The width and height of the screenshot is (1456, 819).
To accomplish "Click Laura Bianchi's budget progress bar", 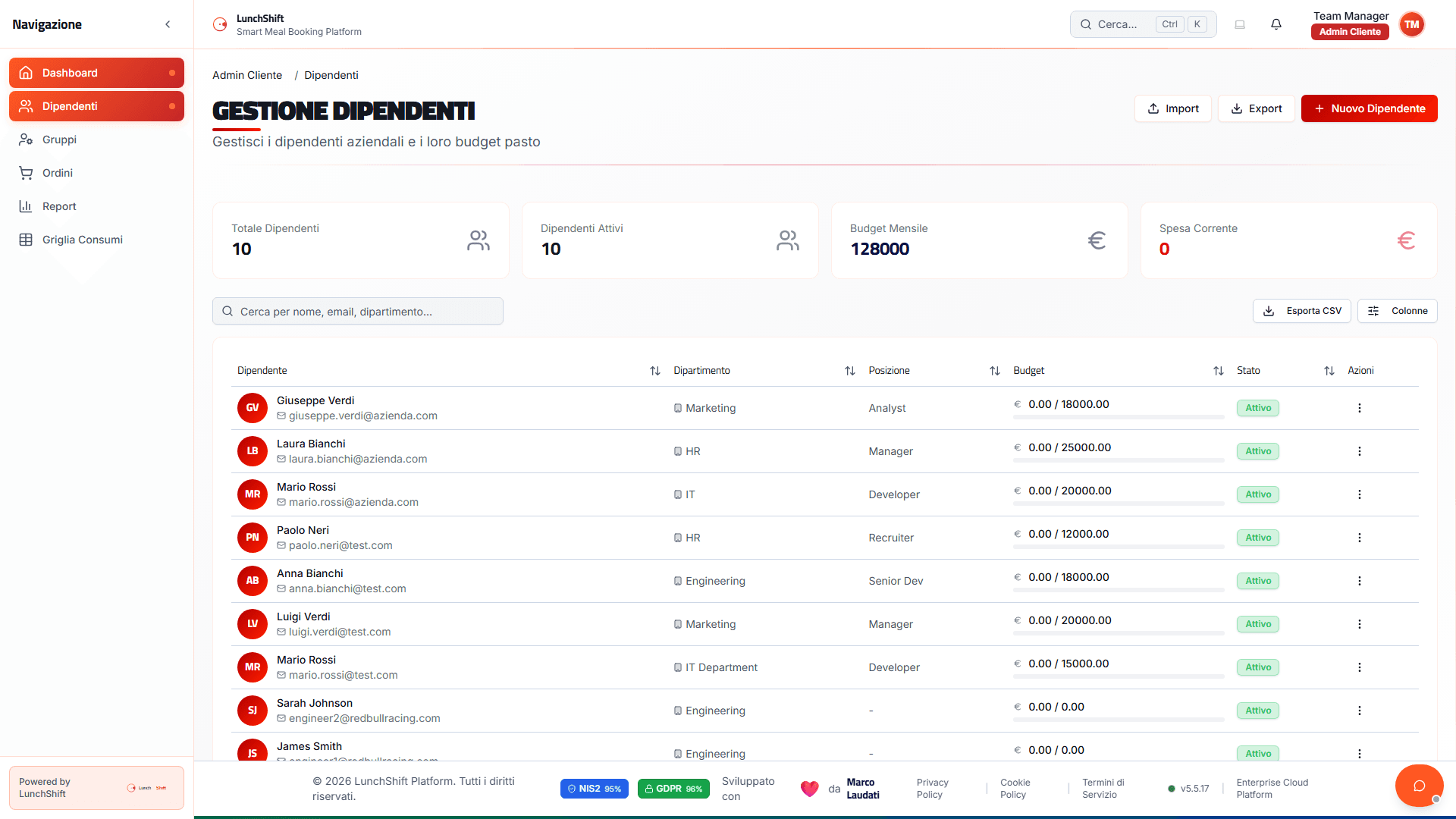I will coord(1119,460).
